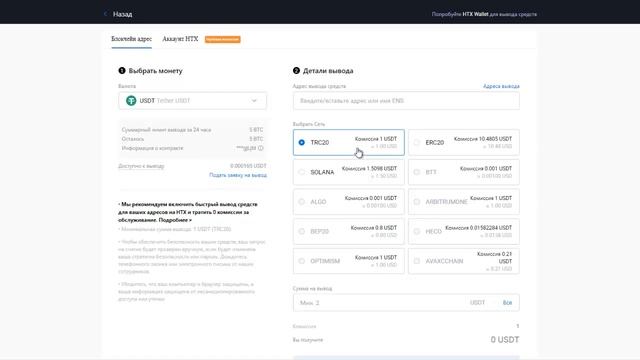Click the Детали вывода heading
The height and width of the screenshot is (360, 640).
tap(328, 71)
